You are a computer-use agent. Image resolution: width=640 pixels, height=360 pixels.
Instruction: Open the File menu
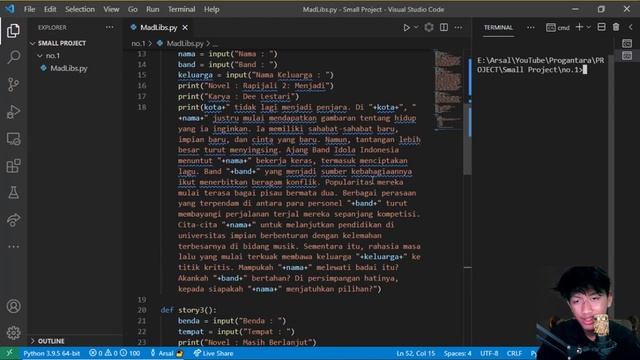pos(29,9)
